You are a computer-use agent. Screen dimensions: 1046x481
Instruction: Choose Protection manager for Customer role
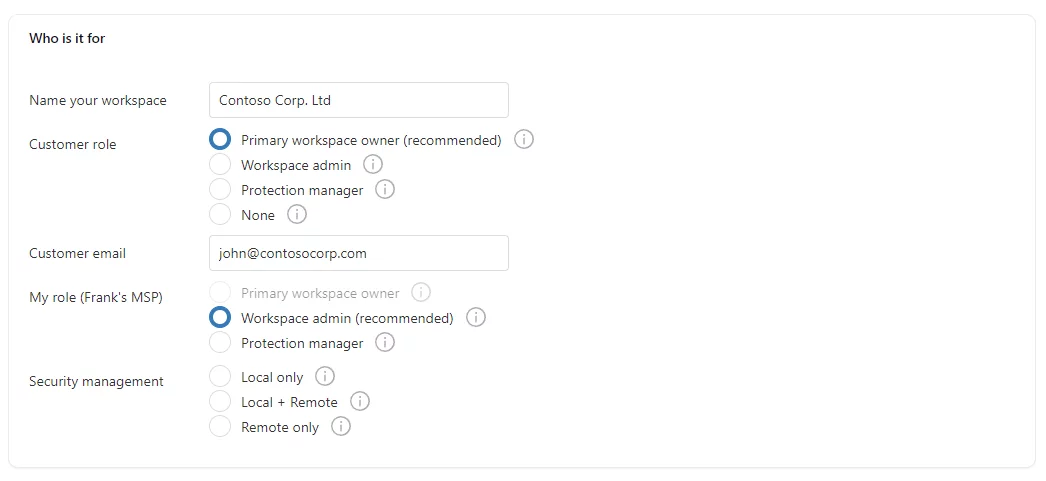coord(220,190)
